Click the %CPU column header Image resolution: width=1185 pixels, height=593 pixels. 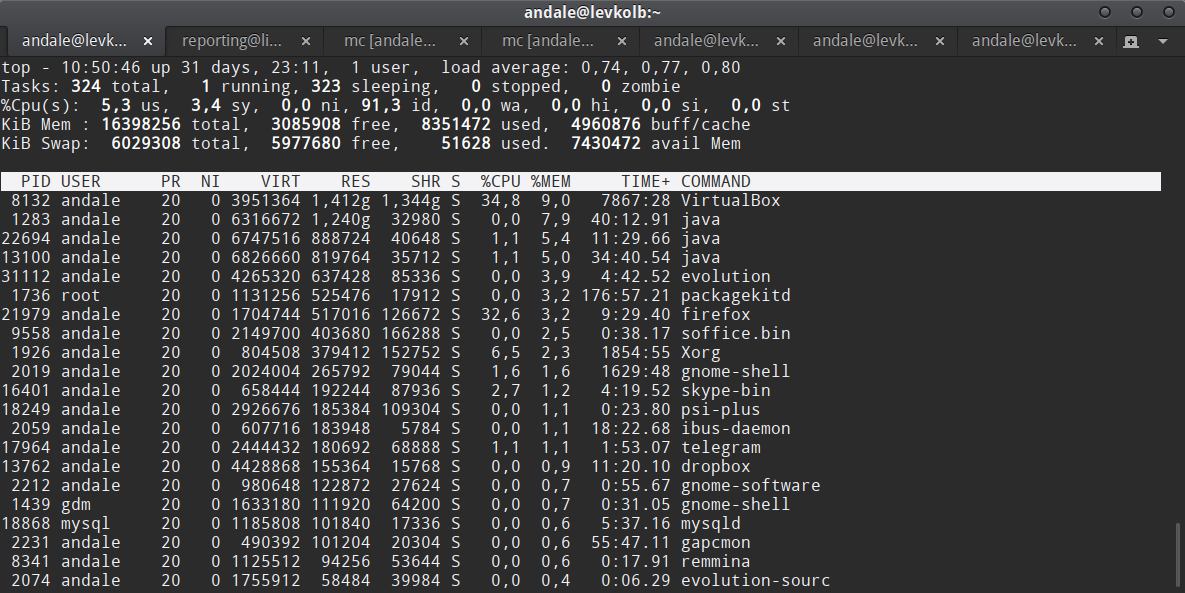501,181
